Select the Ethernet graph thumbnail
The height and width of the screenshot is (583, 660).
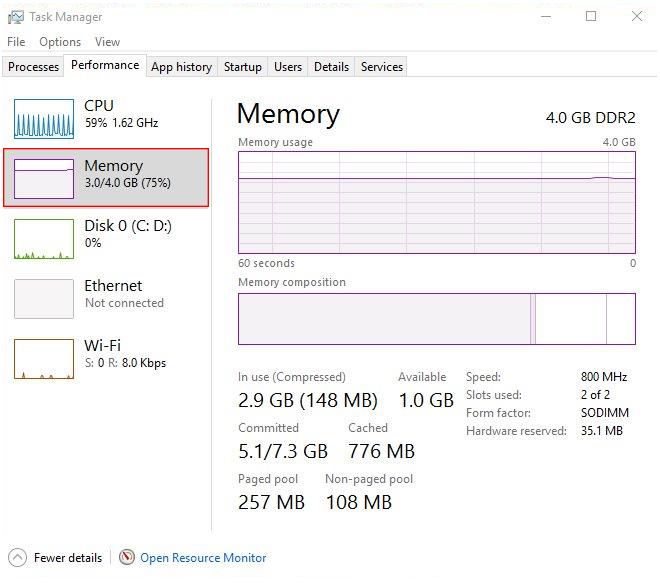44,298
